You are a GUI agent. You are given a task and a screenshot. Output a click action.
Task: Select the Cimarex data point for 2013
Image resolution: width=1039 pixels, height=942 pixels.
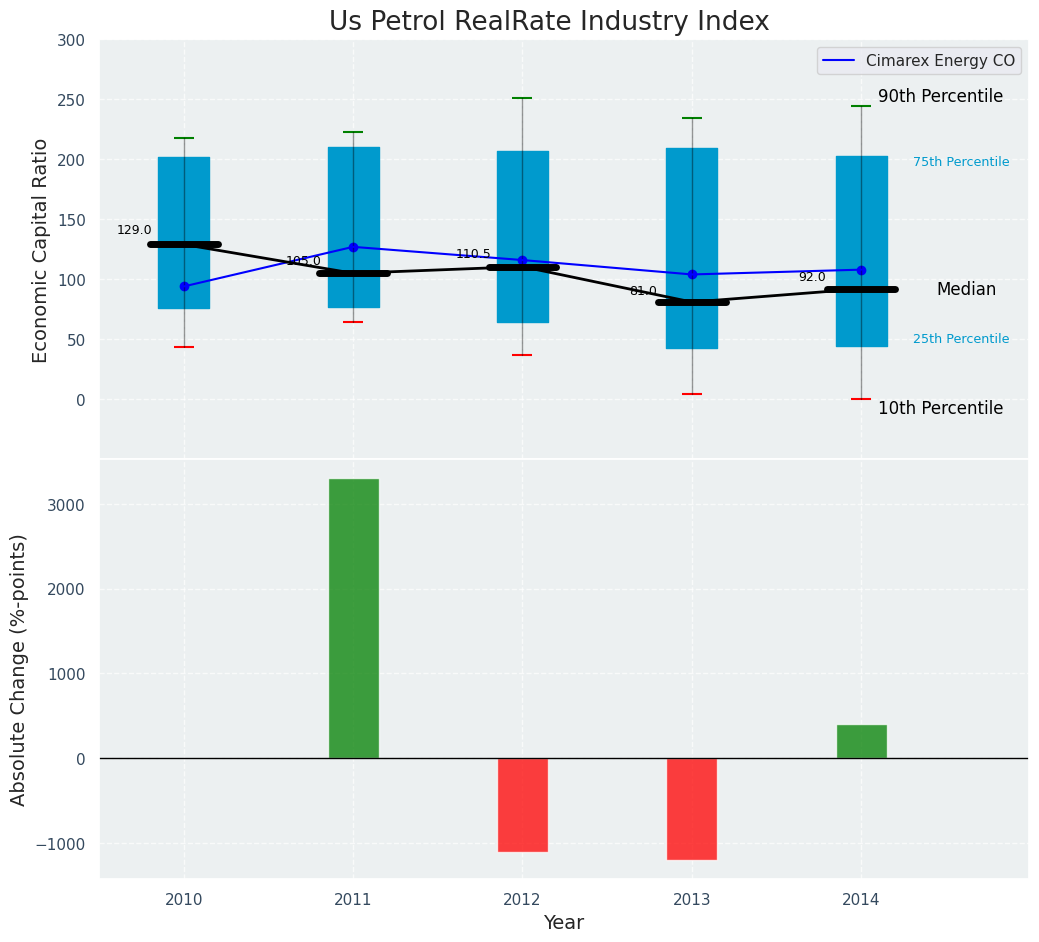coord(692,274)
